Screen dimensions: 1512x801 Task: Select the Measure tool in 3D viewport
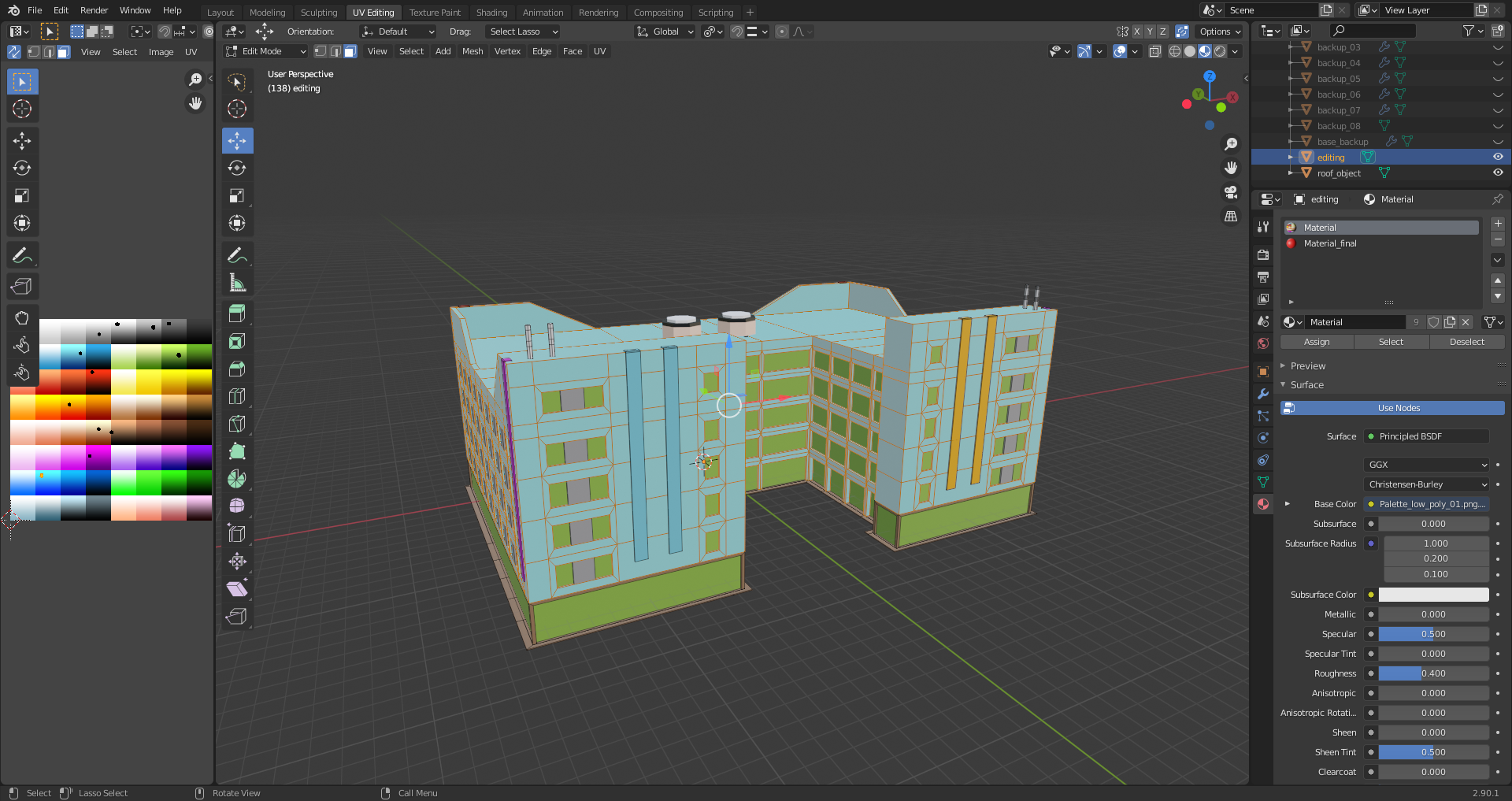coord(237,283)
